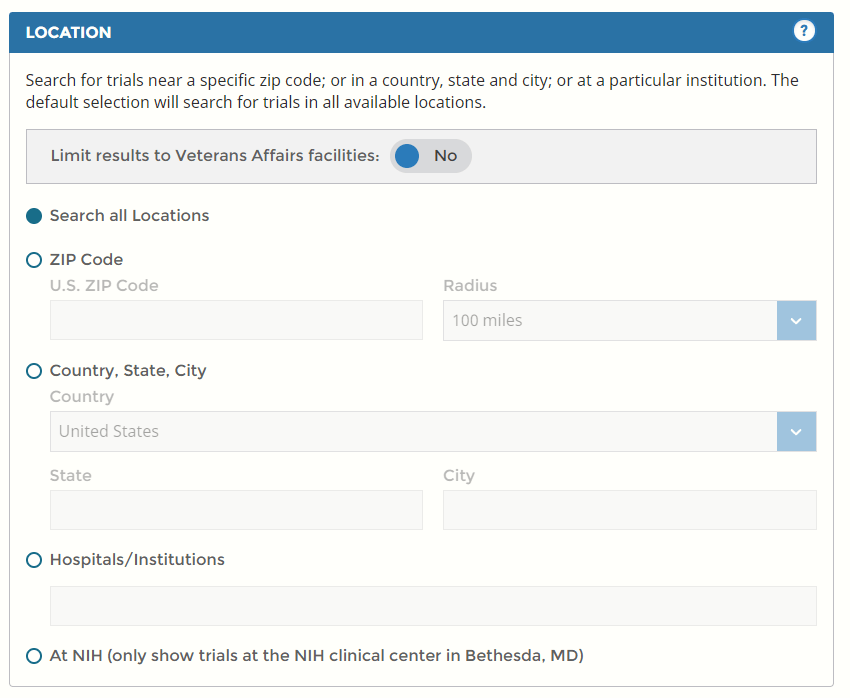Click the Country field label
This screenshot has width=850, height=698.
coord(82,396)
